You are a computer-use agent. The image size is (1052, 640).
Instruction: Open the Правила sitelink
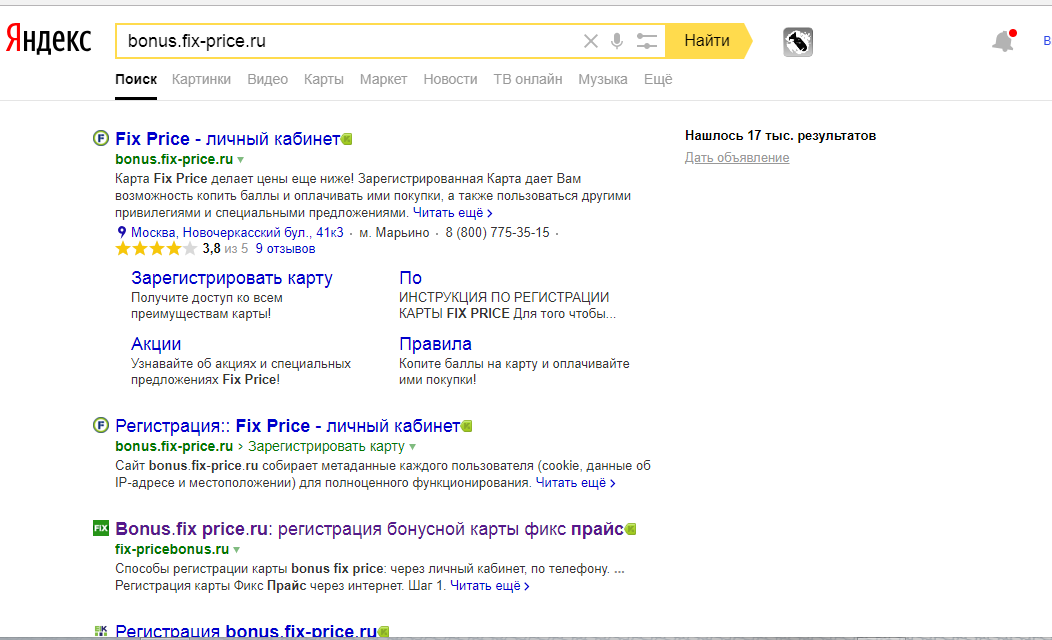click(435, 343)
